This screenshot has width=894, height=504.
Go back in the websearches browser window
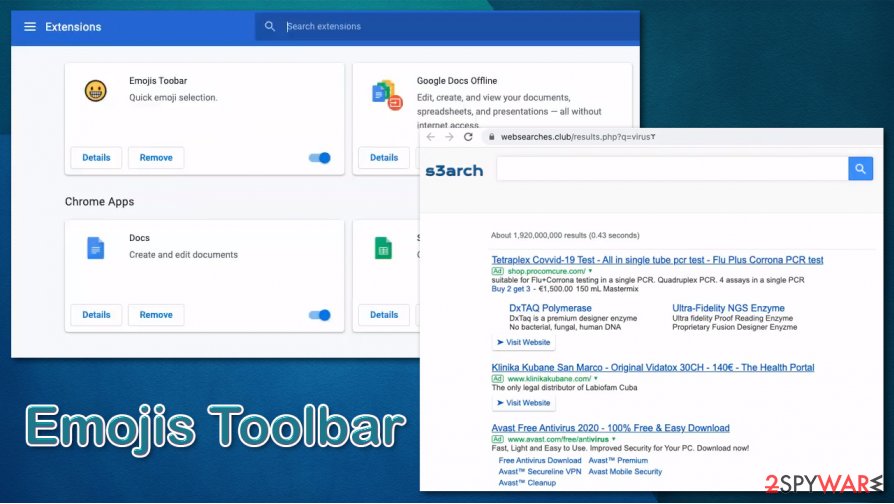pyautogui.click(x=430, y=137)
